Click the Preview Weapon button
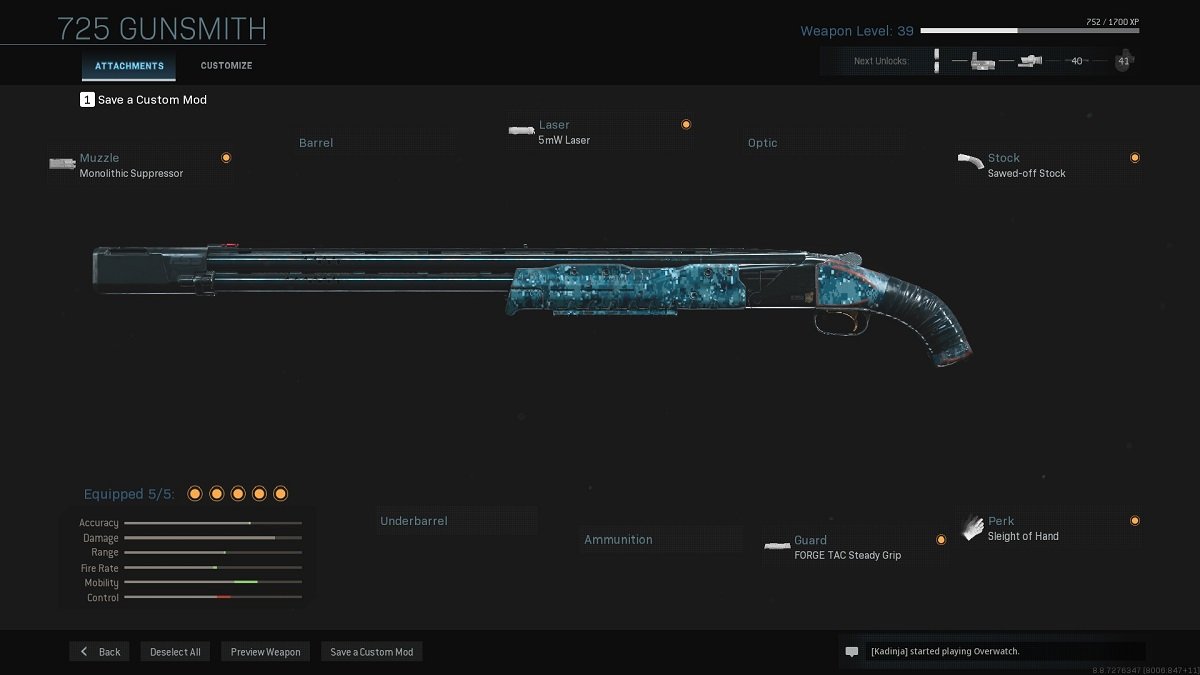The width and height of the screenshot is (1200, 675). click(x=265, y=652)
